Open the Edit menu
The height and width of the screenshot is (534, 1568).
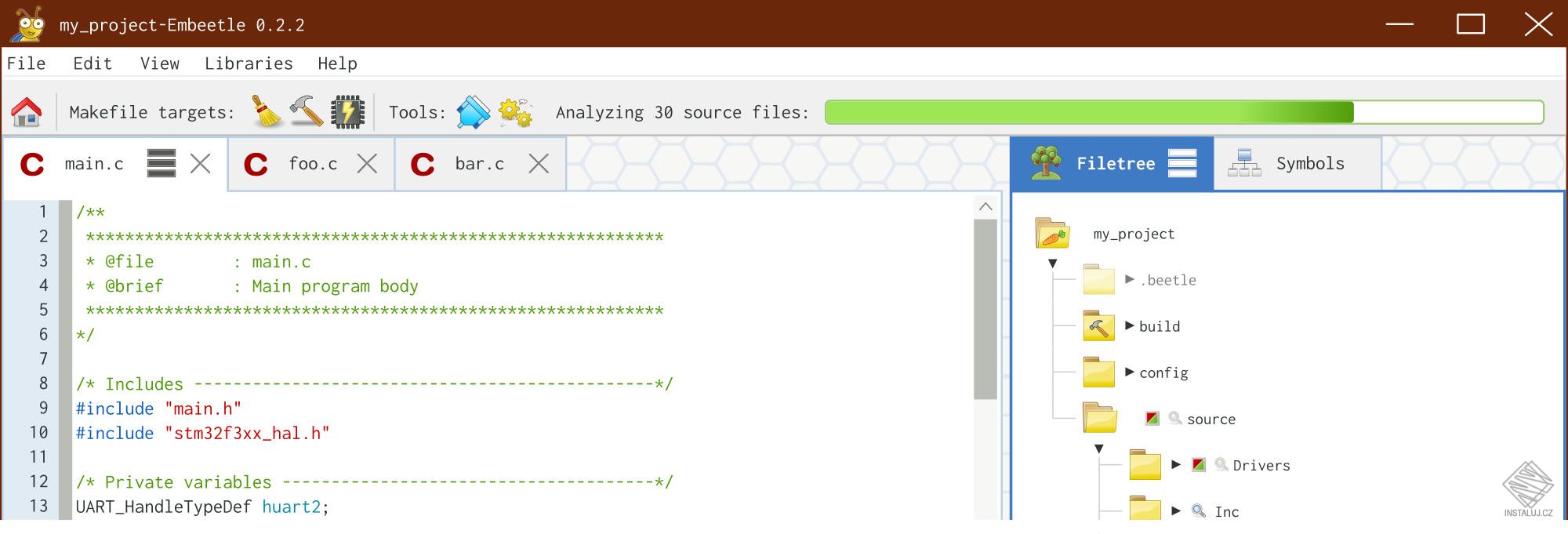point(93,64)
